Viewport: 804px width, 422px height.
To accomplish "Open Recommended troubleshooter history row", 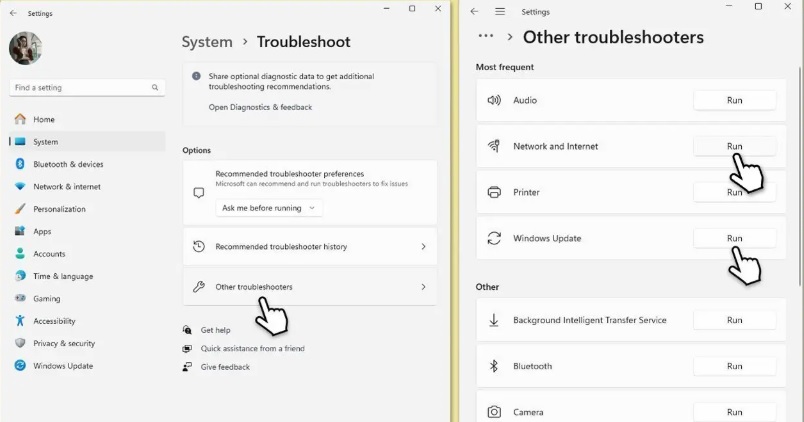I will click(310, 247).
